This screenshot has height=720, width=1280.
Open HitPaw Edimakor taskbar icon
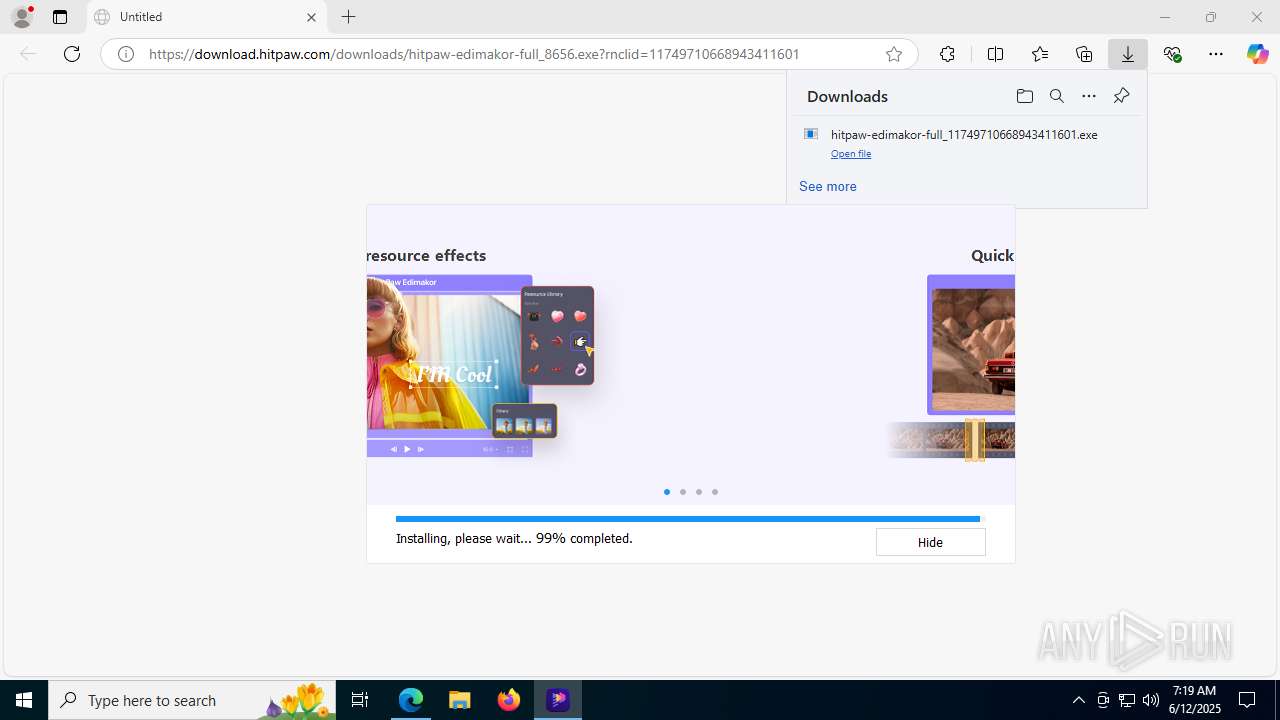pyautogui.click(x=558, y=700)
